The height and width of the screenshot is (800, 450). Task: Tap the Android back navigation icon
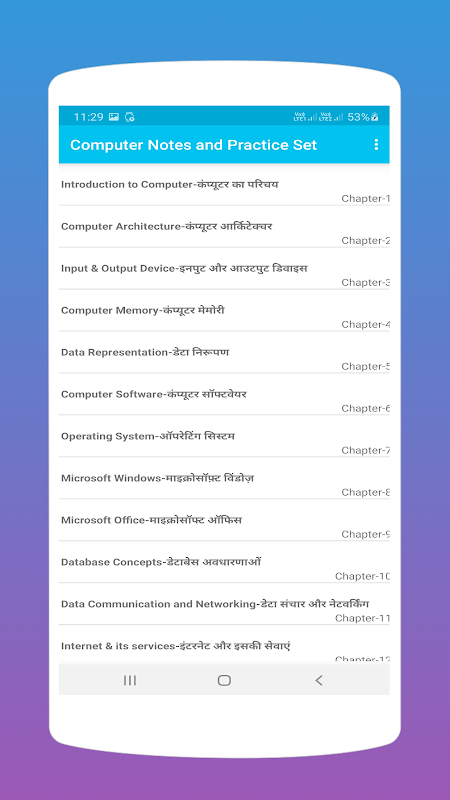tap(319, 680)
